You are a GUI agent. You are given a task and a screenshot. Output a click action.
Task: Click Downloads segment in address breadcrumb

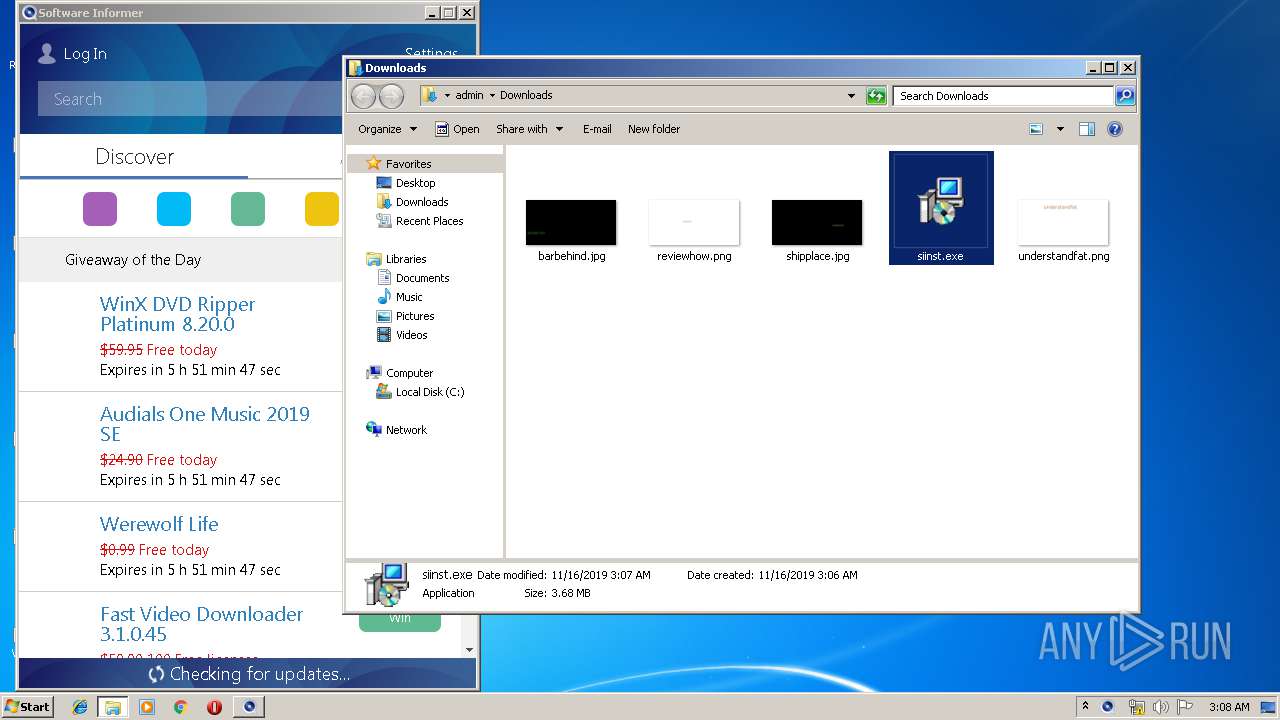526,96
